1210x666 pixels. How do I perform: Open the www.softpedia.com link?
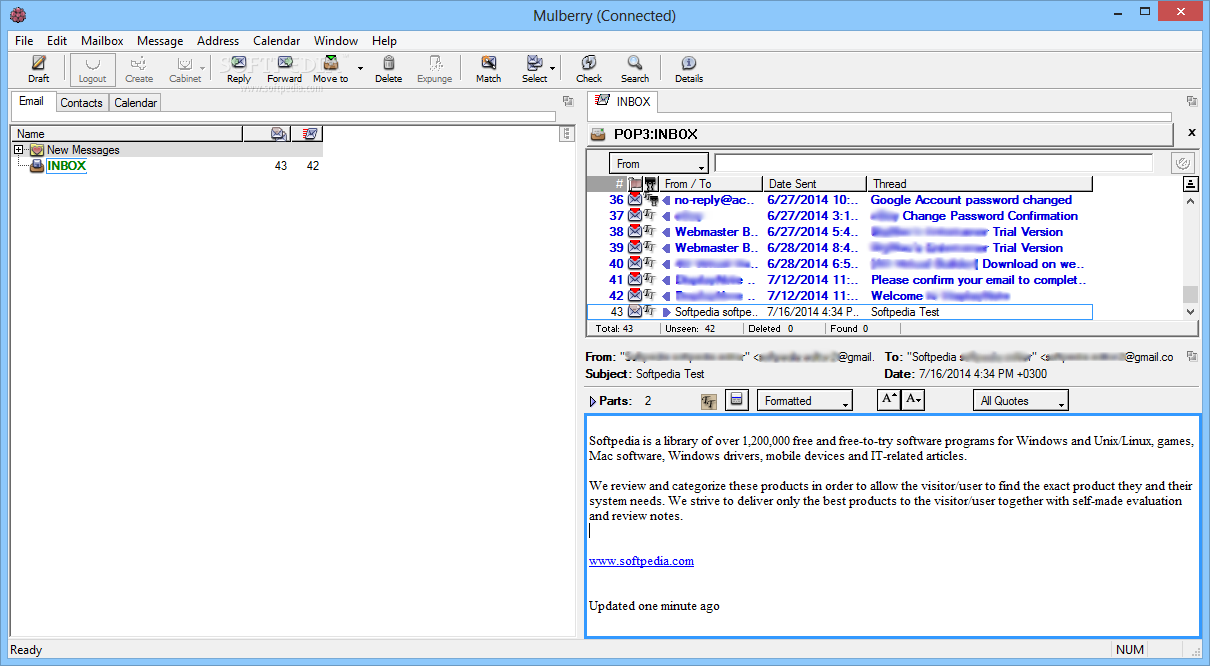tap(641, 561)
